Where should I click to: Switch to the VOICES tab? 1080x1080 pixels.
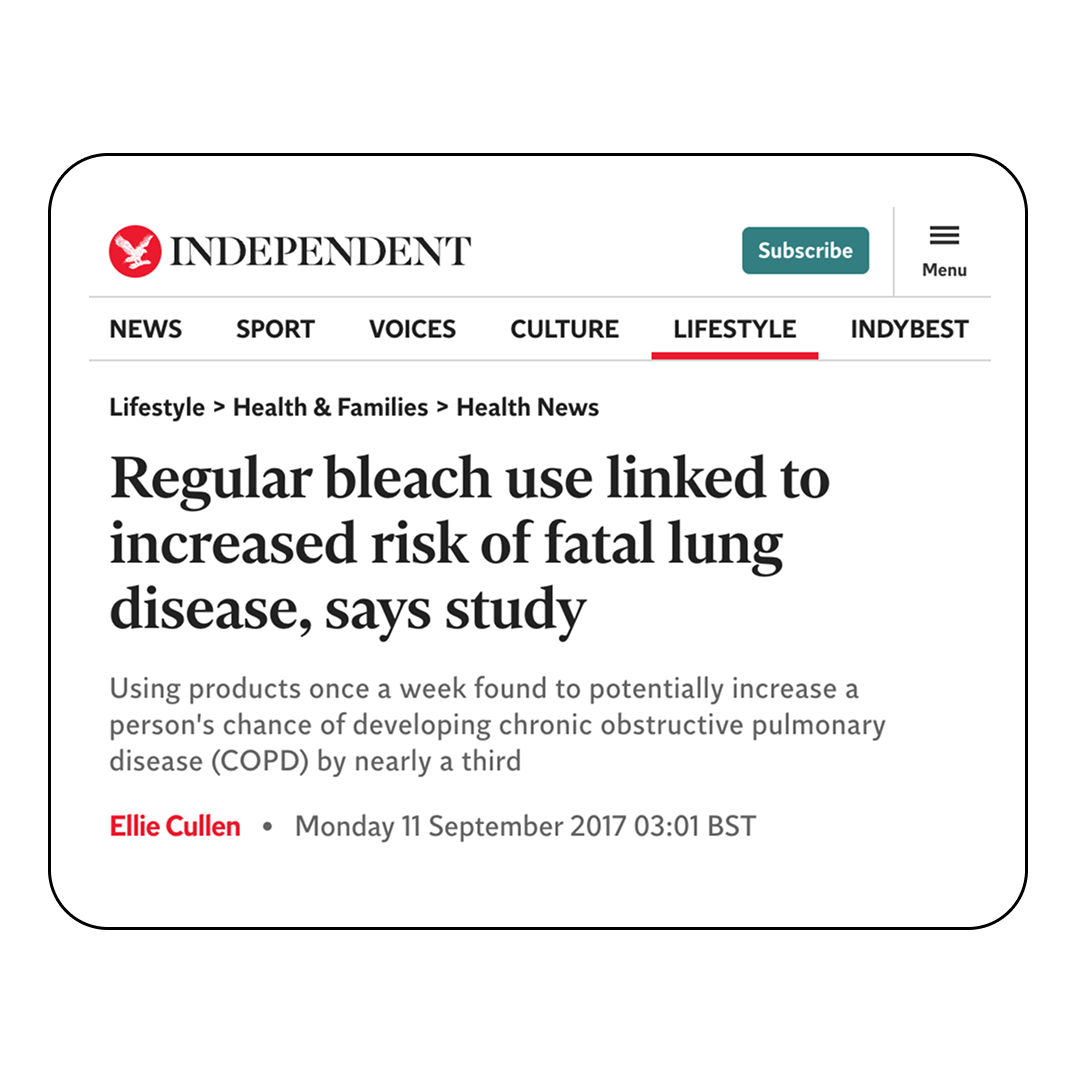coord(412,329)
